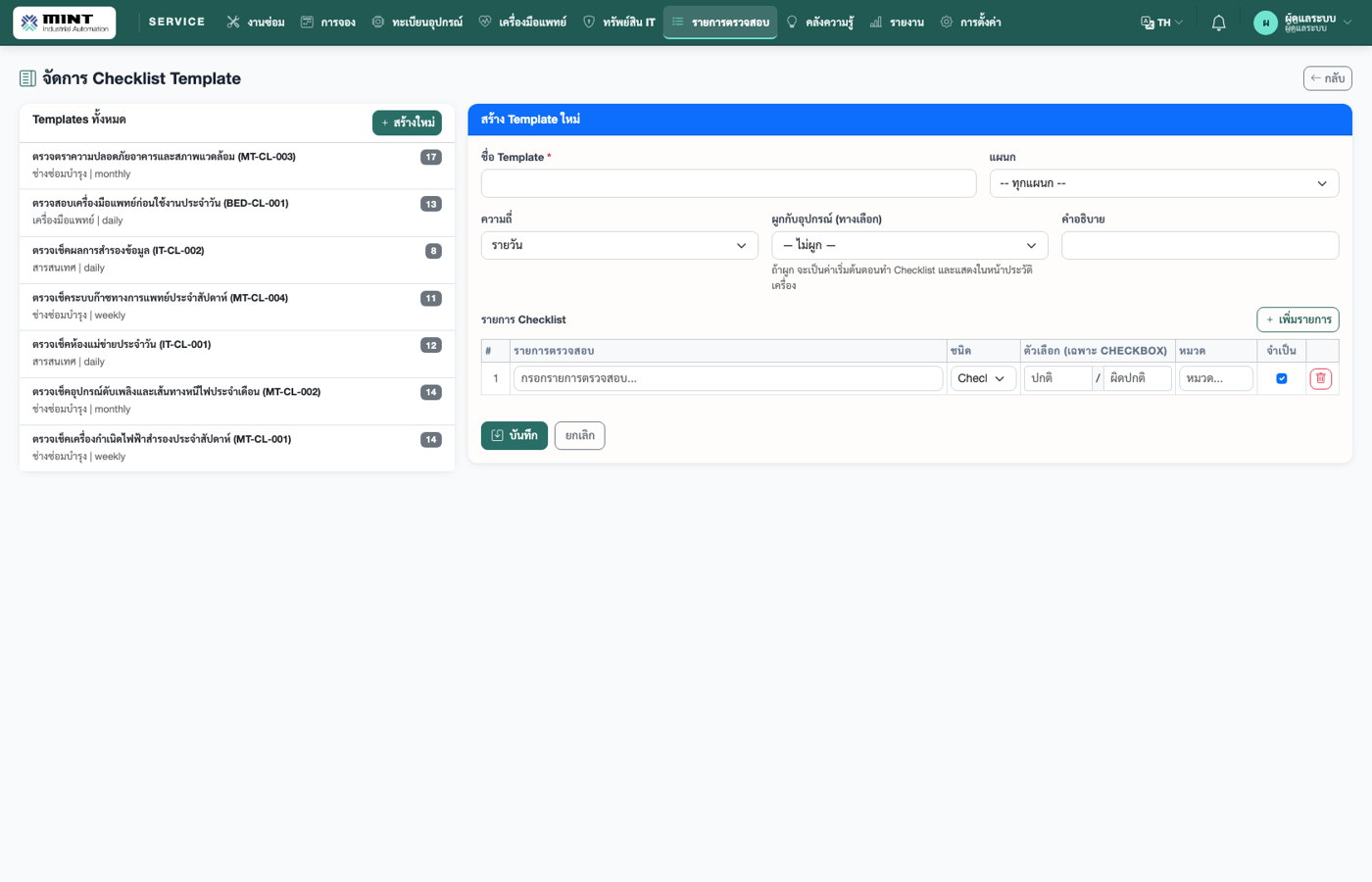Go to the ทะเบียนอุปกรณ์ menu
Screen dimensions: 1372x882
[417, 23]
